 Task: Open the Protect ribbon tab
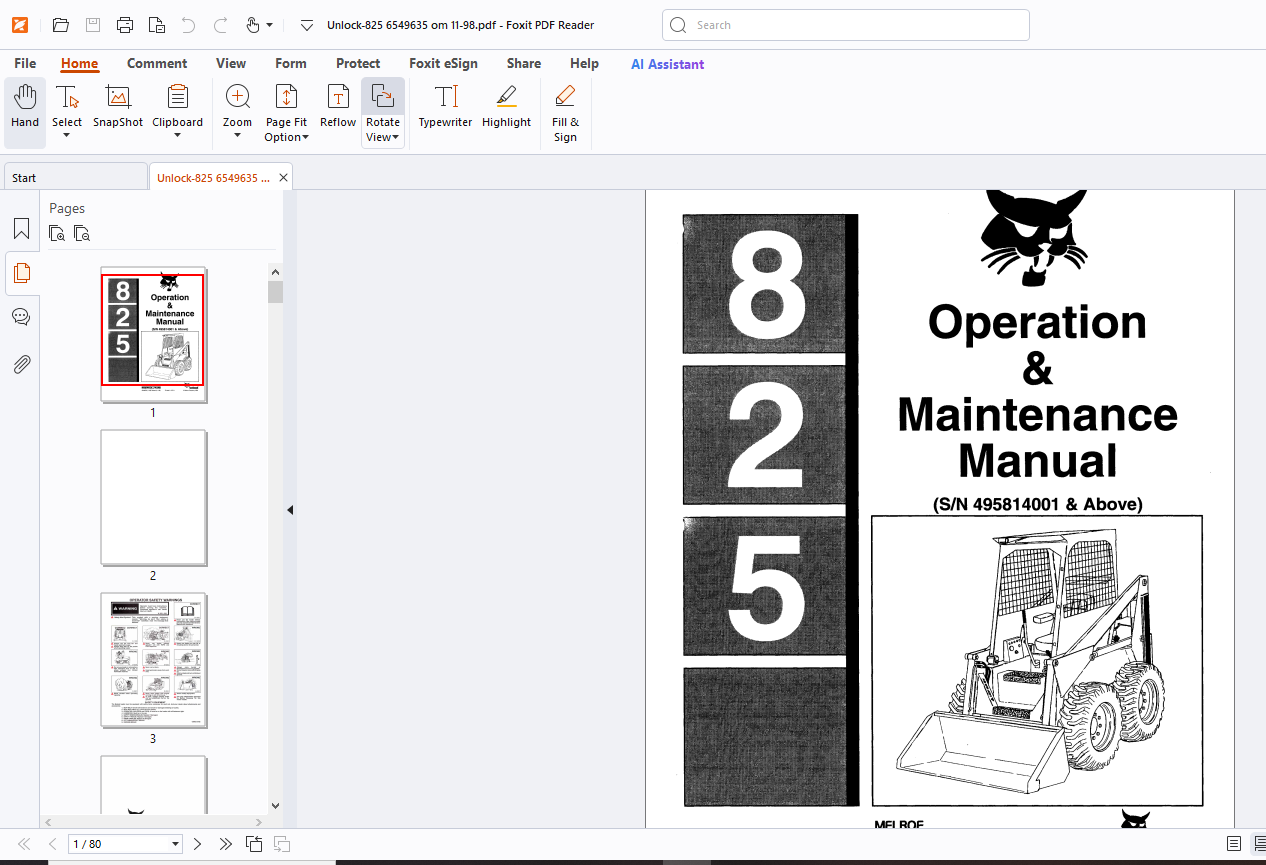coord(358,63)
